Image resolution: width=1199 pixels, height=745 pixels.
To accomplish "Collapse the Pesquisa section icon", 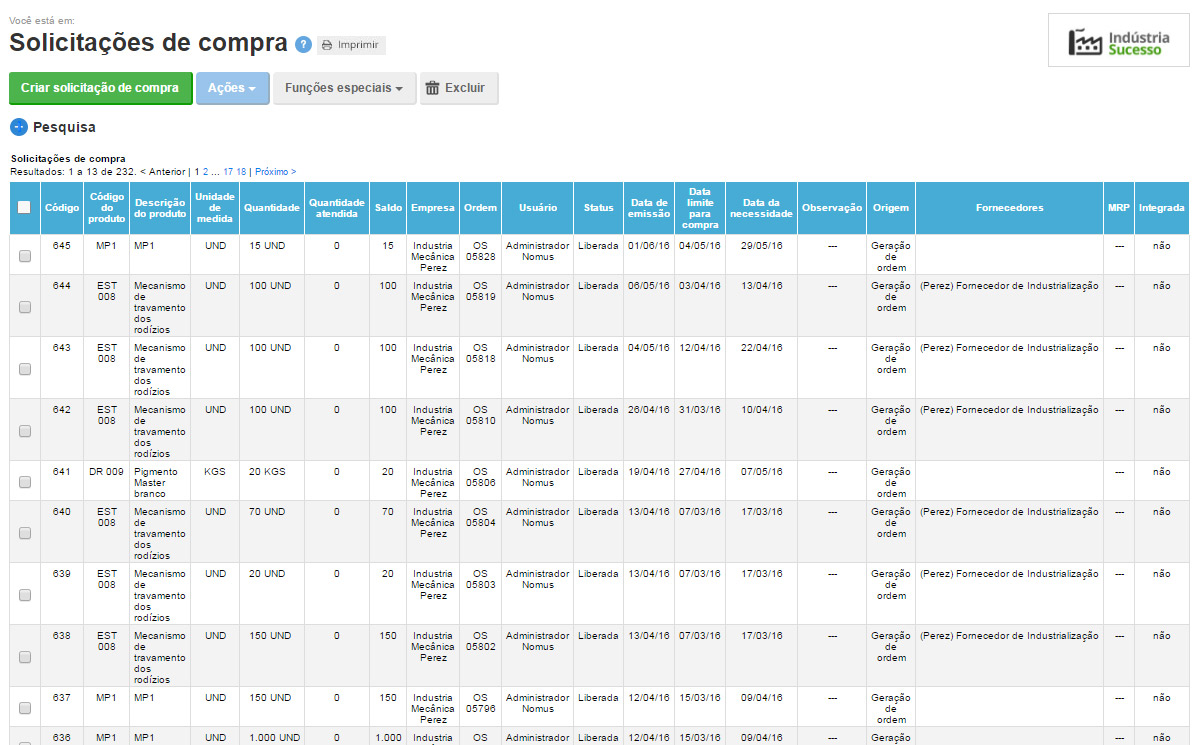I will tap(19, 127).
